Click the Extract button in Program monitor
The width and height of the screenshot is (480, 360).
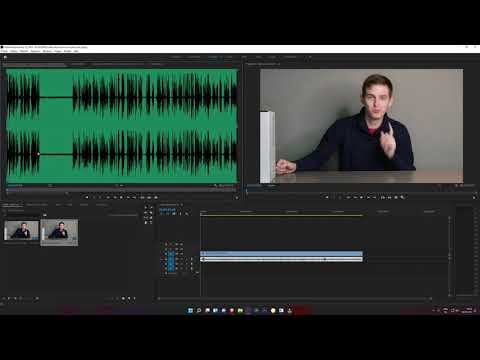coord(389,197)
